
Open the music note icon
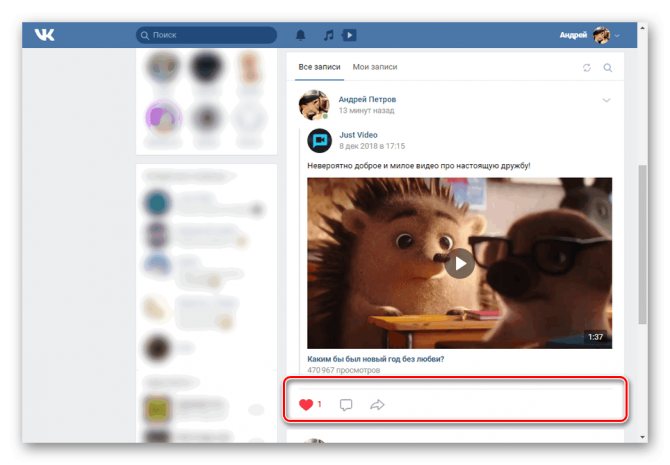point(328,35)
